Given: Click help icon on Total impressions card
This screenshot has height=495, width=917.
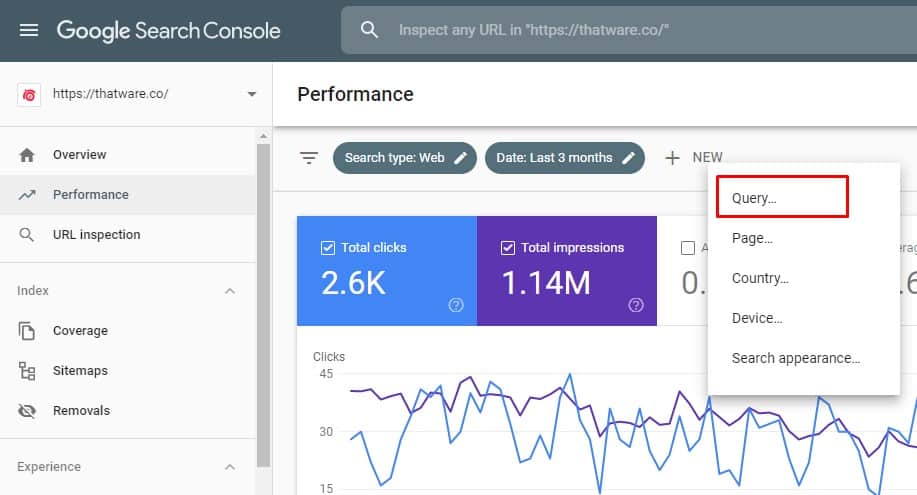Looking at the screenshot, I should 636,305.
